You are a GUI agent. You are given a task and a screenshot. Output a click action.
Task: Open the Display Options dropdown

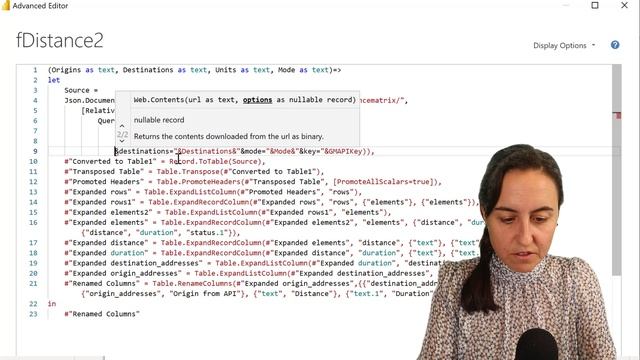[564, 46]
